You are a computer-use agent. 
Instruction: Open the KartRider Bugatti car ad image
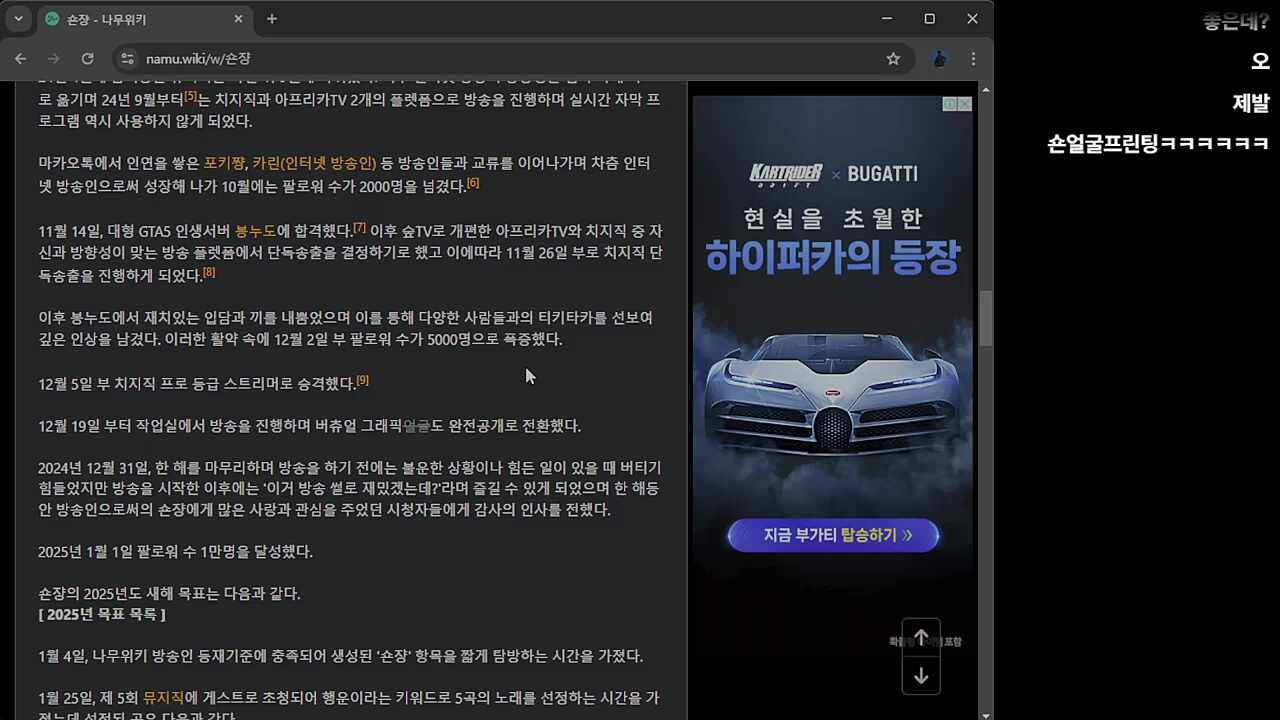click(x=833, y=395)
